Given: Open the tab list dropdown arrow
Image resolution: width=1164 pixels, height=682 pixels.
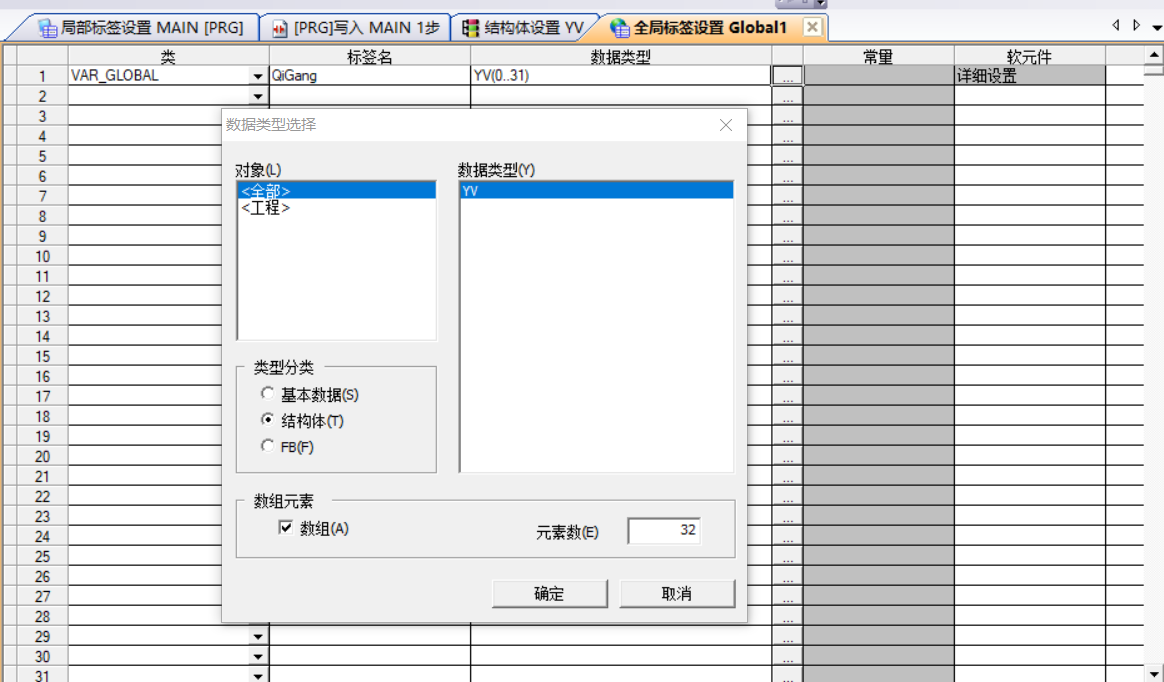Looking at the screenshot, I should [x=1155, y=28].
